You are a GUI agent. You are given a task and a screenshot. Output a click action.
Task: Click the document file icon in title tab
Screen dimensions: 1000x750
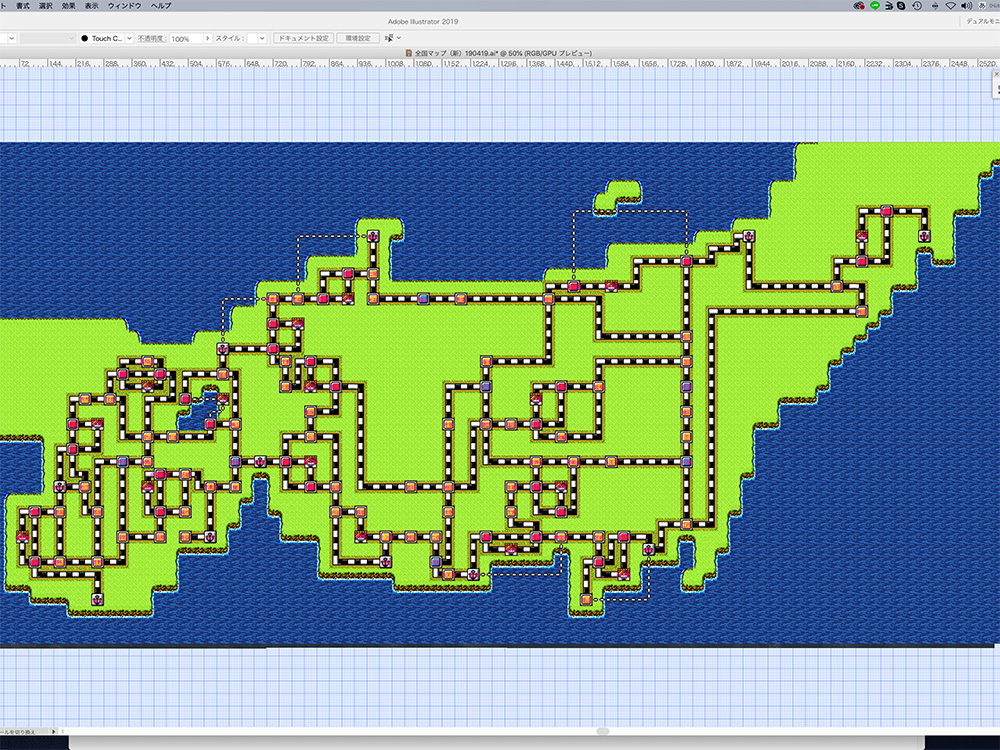point(411,53)
